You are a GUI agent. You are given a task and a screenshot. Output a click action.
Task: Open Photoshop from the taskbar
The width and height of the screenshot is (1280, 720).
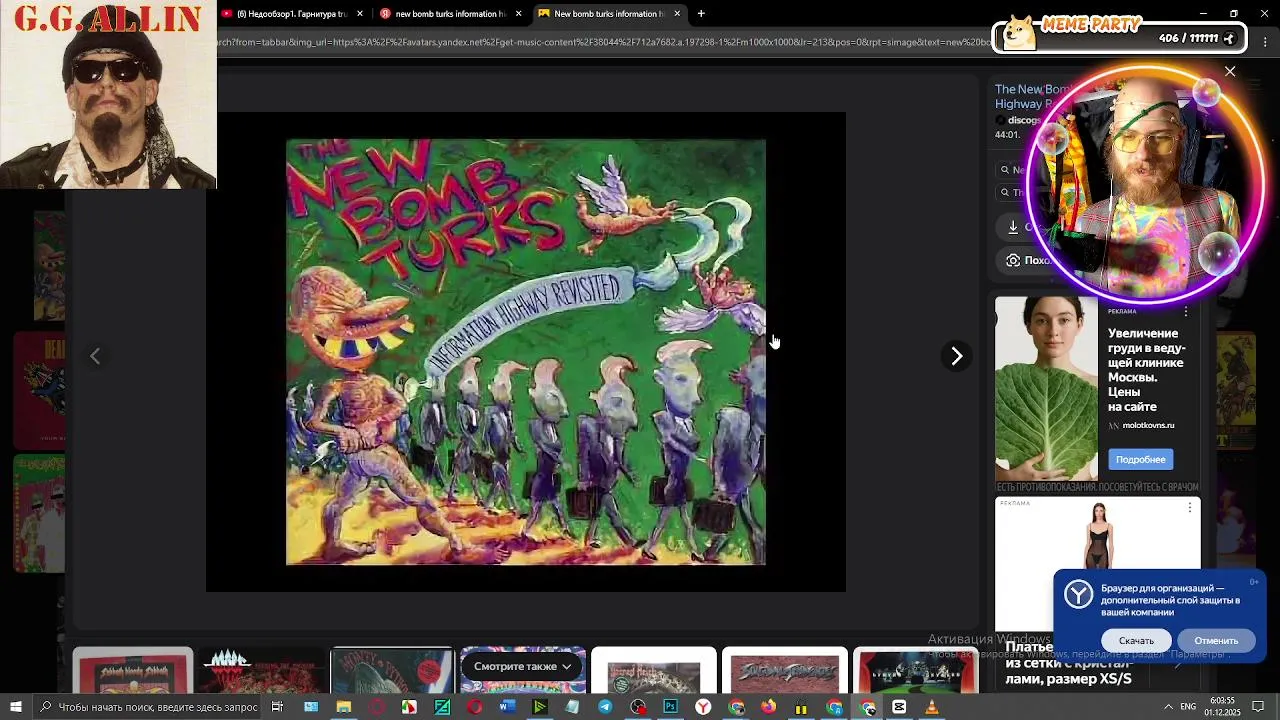pyautogui.click(x=670, y=707)
